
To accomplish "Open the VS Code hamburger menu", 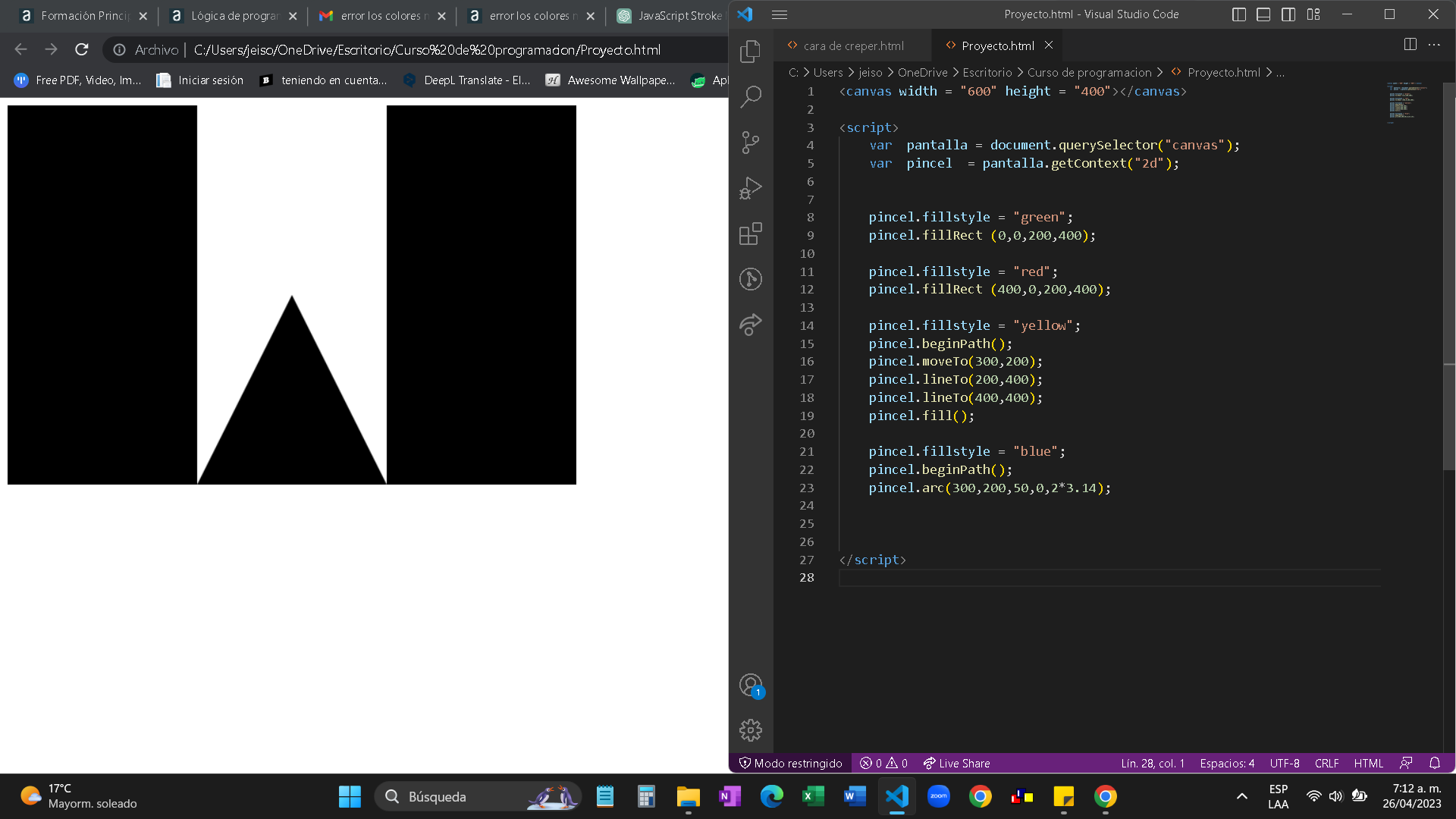I will [779, 14].
